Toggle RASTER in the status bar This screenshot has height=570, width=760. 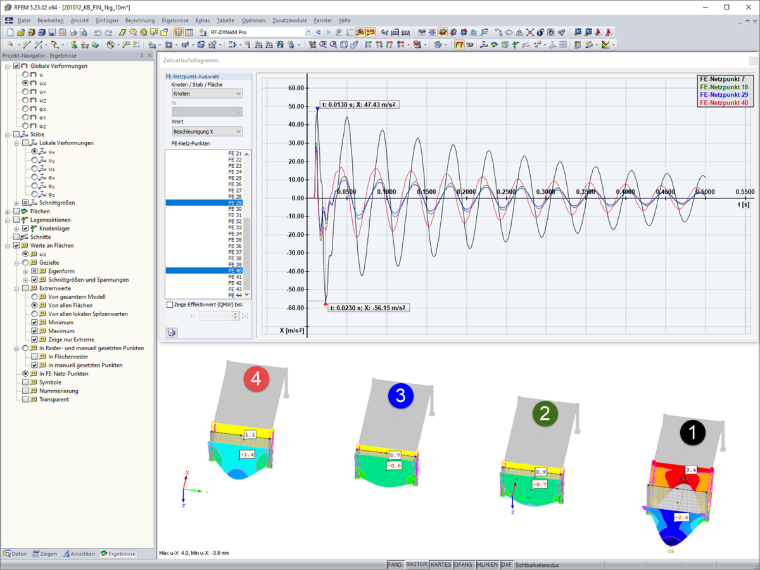pos(416,565)
